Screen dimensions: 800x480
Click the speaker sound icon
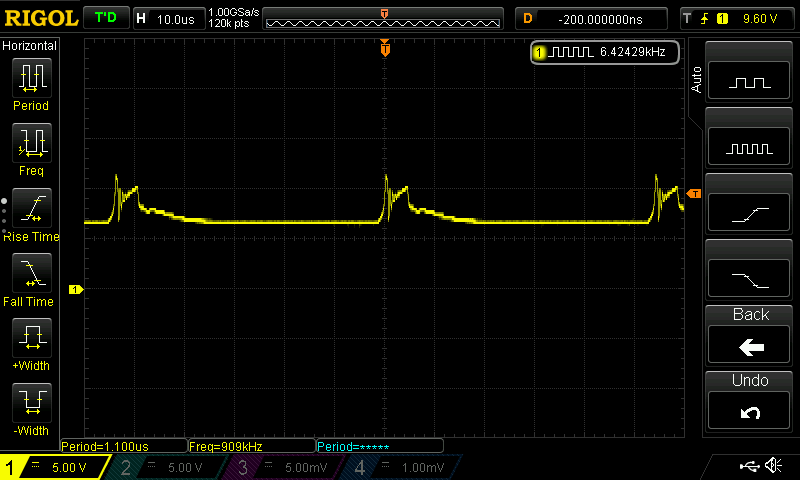773,465
